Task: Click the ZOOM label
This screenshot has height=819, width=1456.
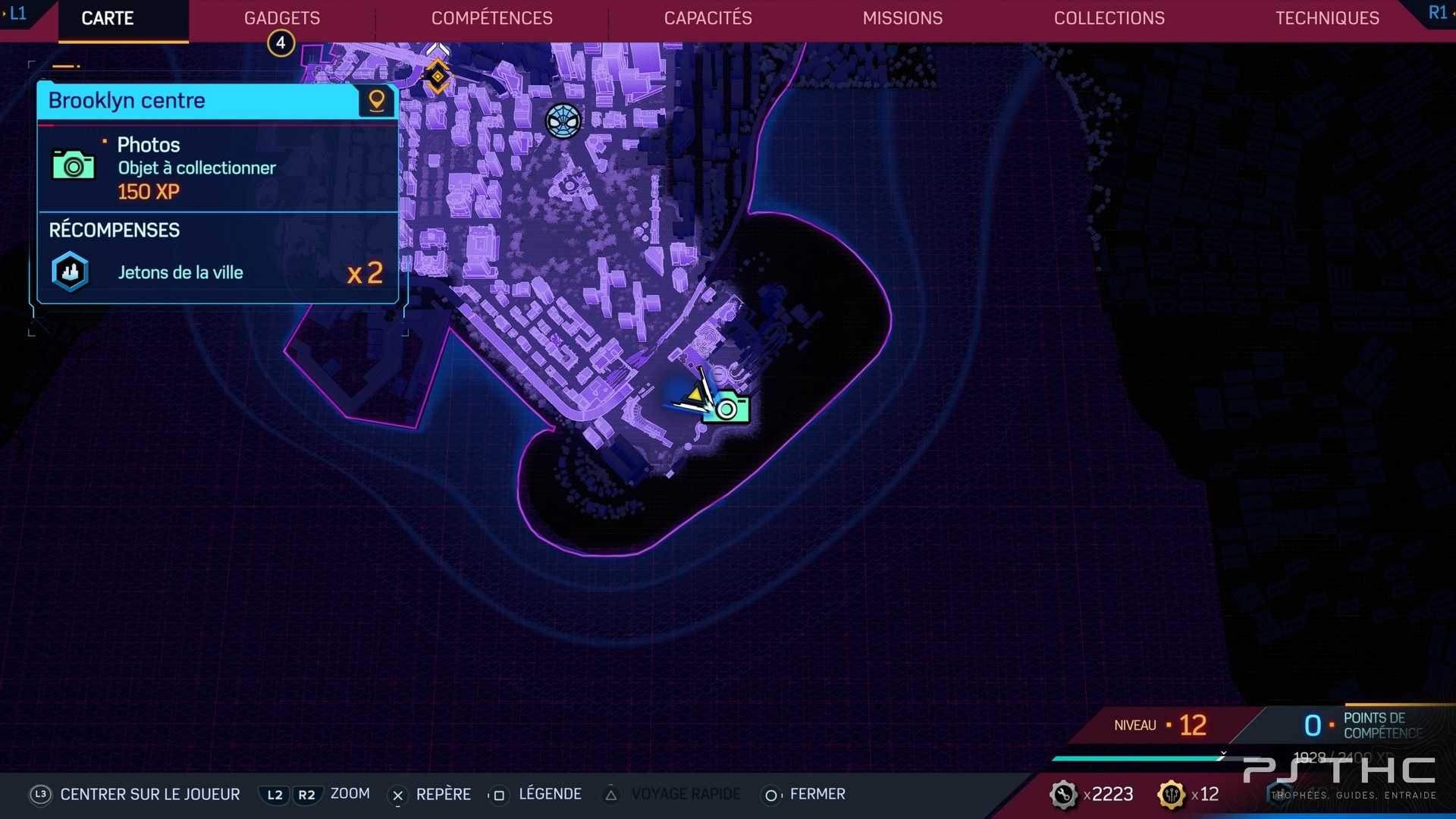Action: 350,793
